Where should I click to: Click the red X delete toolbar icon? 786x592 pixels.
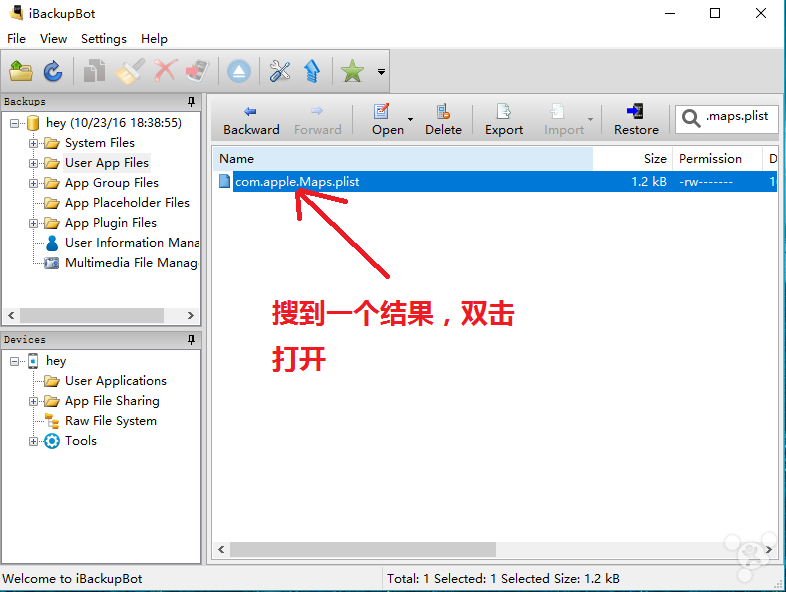165,70
